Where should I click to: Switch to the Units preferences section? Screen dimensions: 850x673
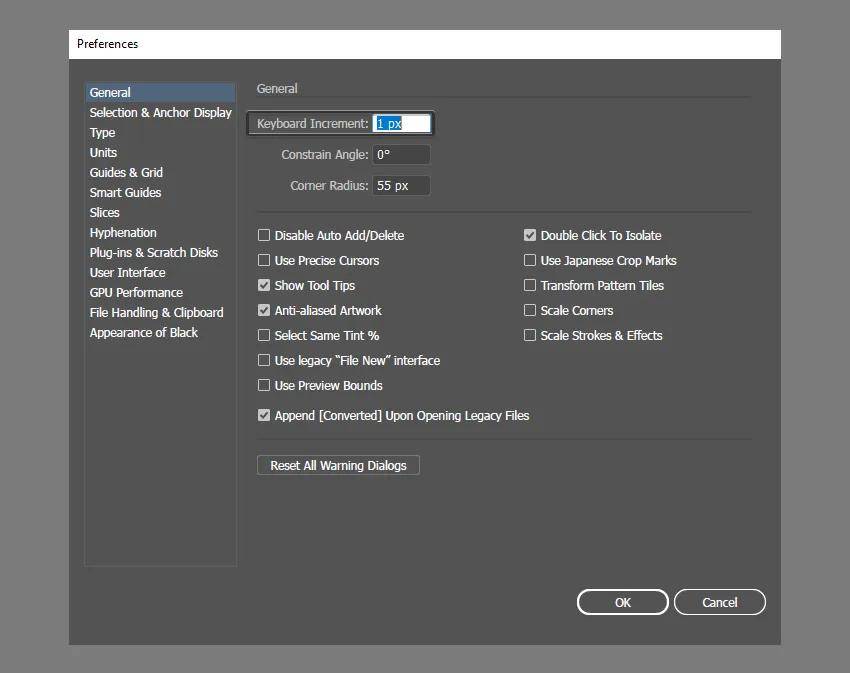pyautogui.click(x=103, y=153)
